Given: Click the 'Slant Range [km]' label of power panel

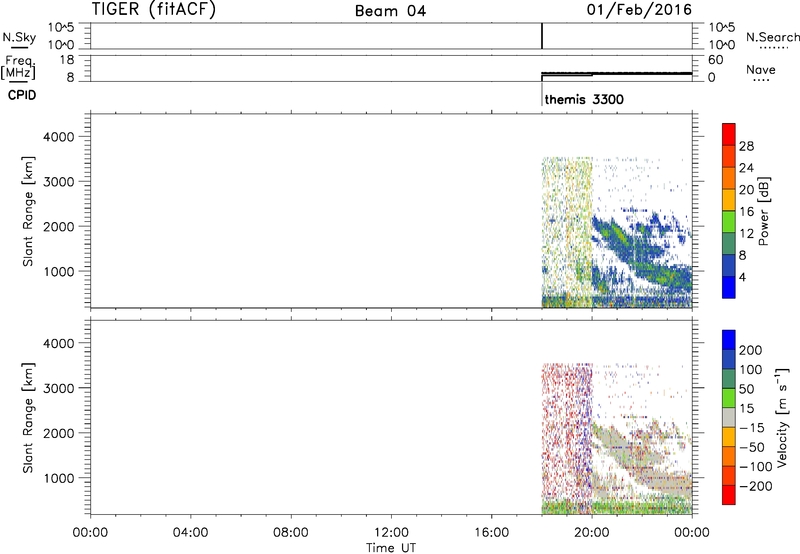Looking at the screenshot, I should (x=28, y=211).
